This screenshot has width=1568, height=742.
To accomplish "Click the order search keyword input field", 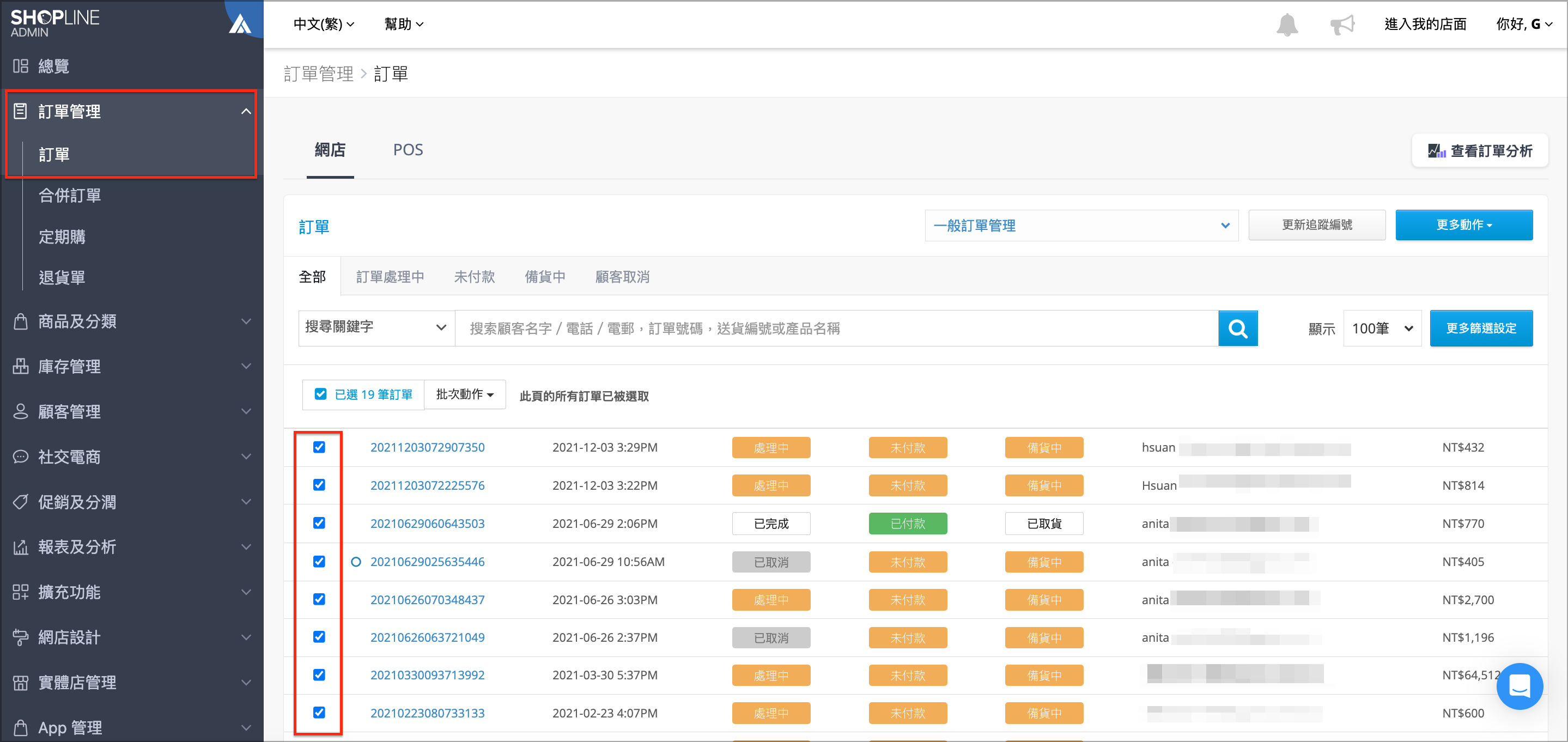I will click(836, 329).
